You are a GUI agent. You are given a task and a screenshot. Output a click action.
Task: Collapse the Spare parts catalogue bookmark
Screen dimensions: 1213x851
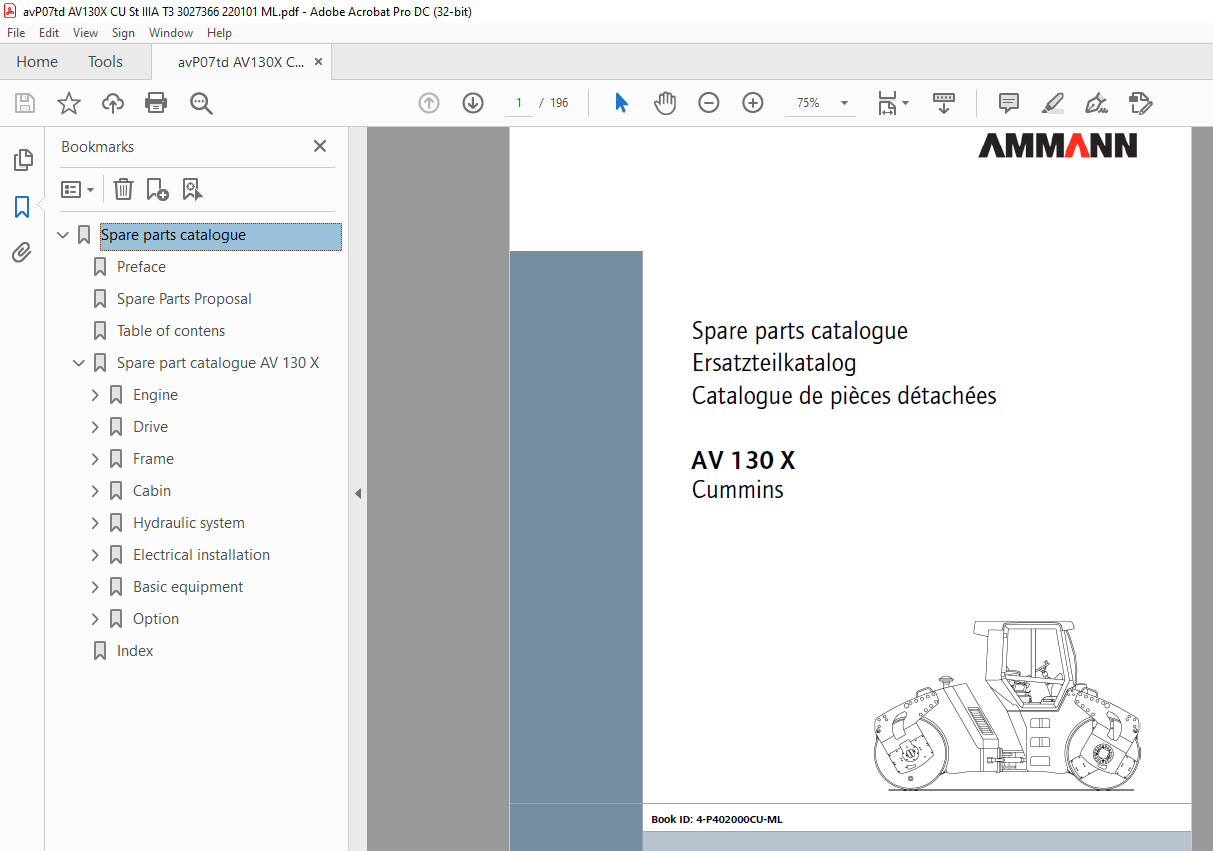(x=63, y=235)
